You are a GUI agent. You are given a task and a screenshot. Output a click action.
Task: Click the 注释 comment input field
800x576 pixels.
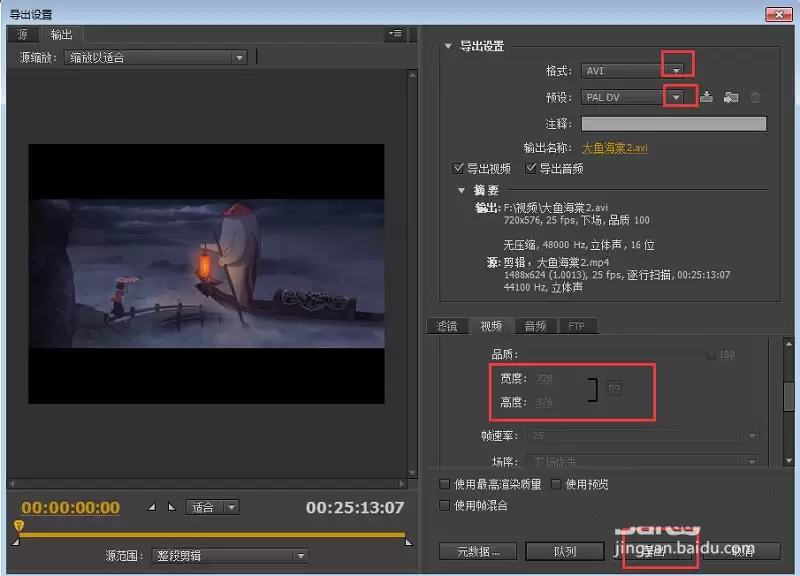(x=673, y=123)
